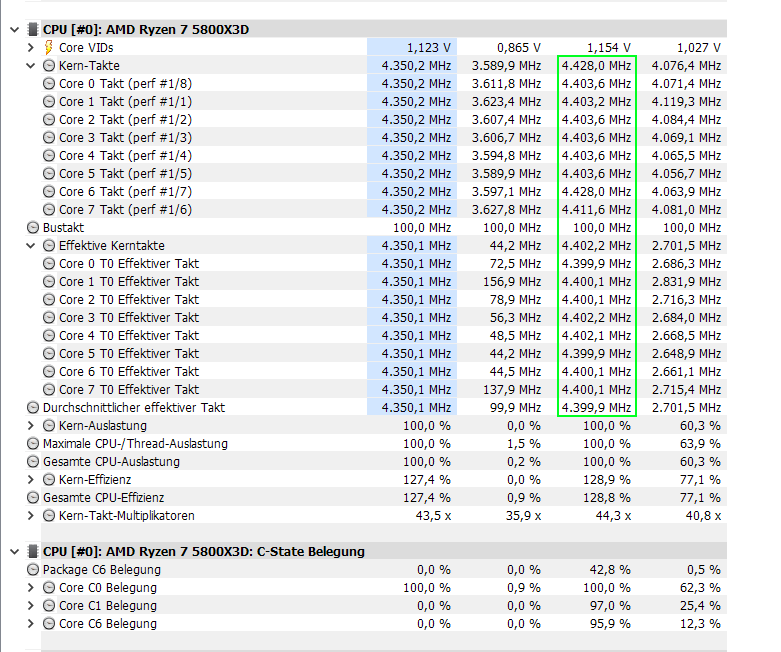The width and height of the screenshot is (781, 652).
Task: Click the 99,9 MHz minimum of Durchschnittlicher effektiver Takt
Action: [x=516, y=407]
